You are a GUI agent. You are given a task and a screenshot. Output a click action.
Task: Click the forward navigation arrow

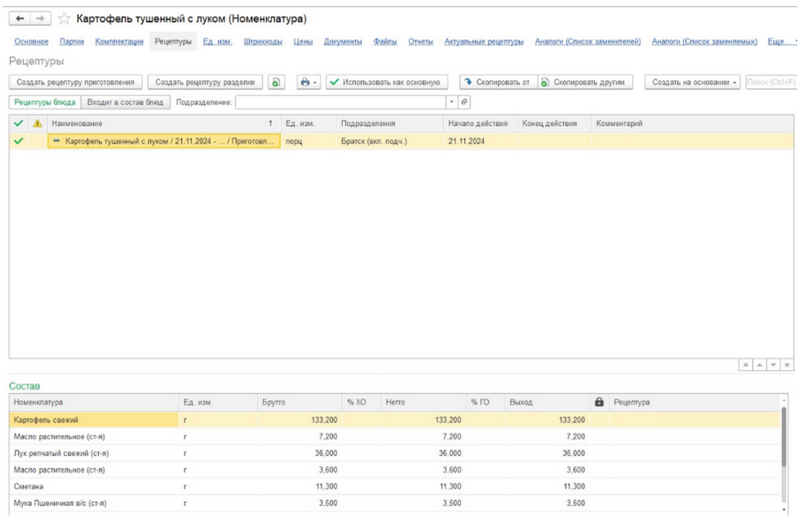click(x=40, y=19)
